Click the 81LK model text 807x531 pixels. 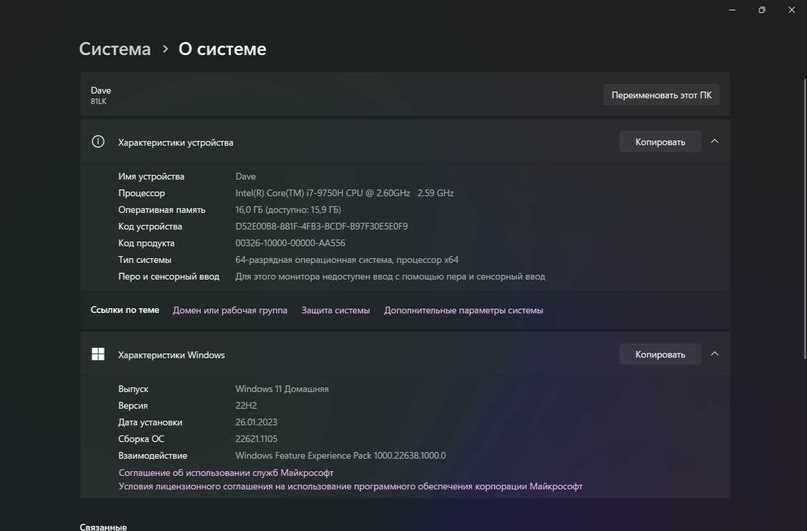(99, 101)
